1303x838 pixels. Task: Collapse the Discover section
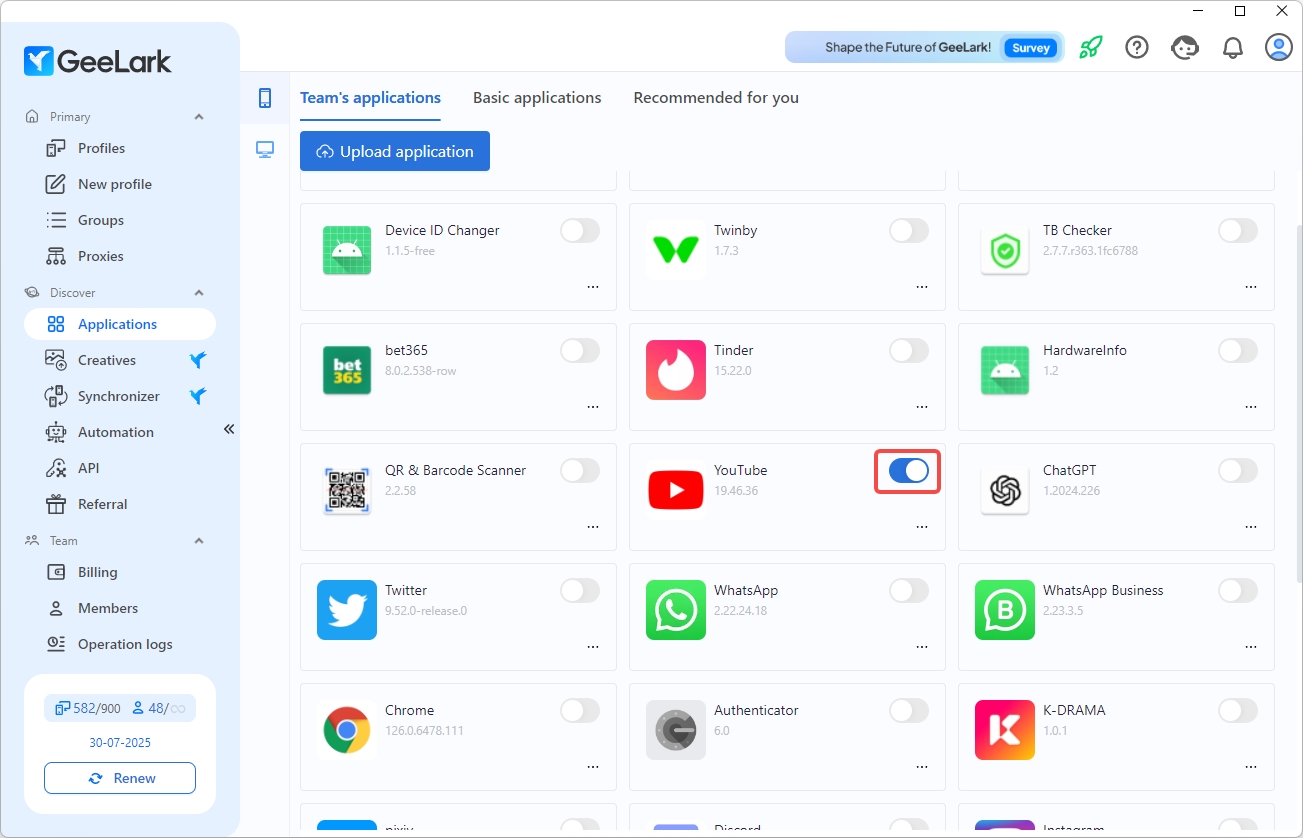click(198, 293)
